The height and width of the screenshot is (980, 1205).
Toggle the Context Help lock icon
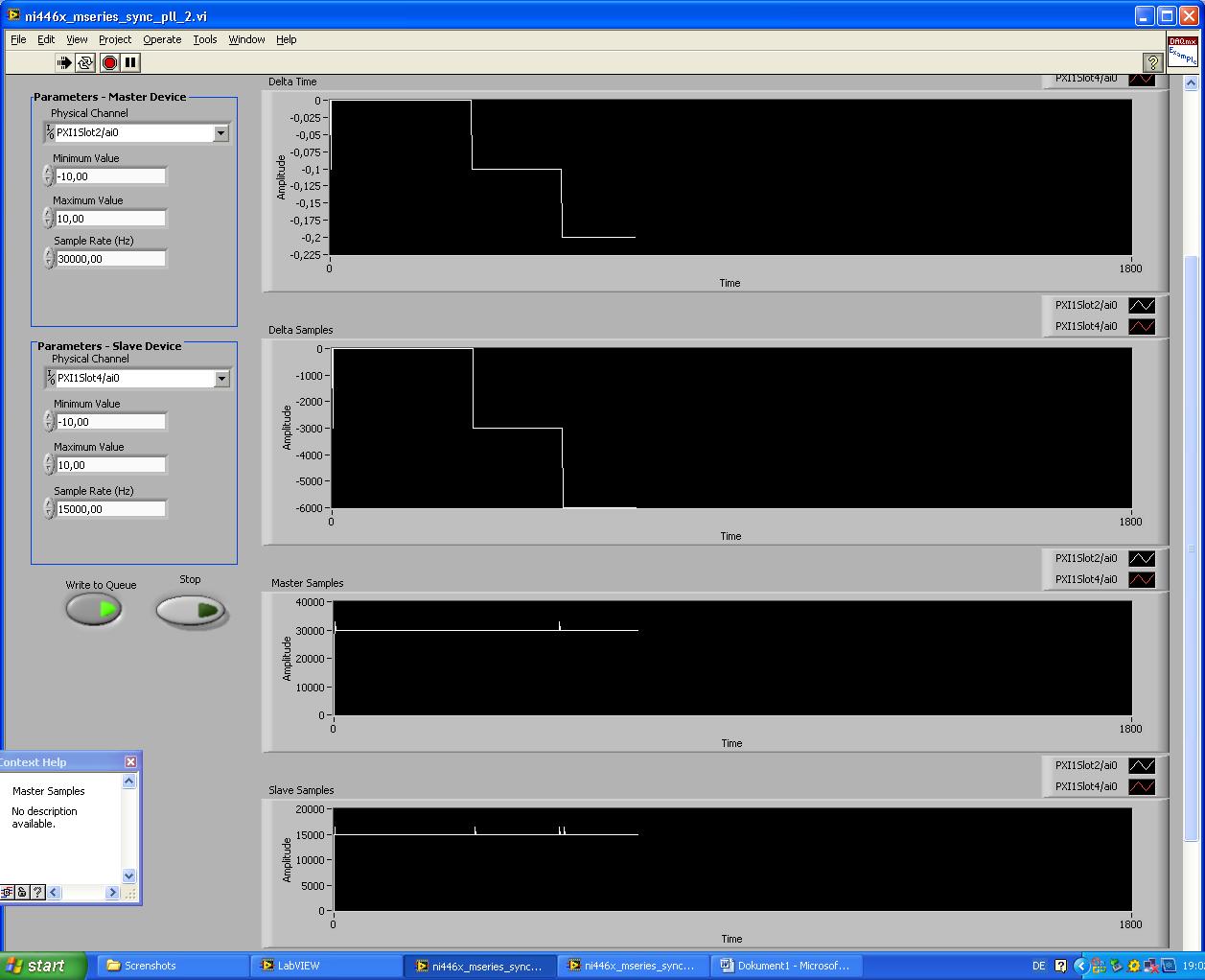(x=22, y=892)
